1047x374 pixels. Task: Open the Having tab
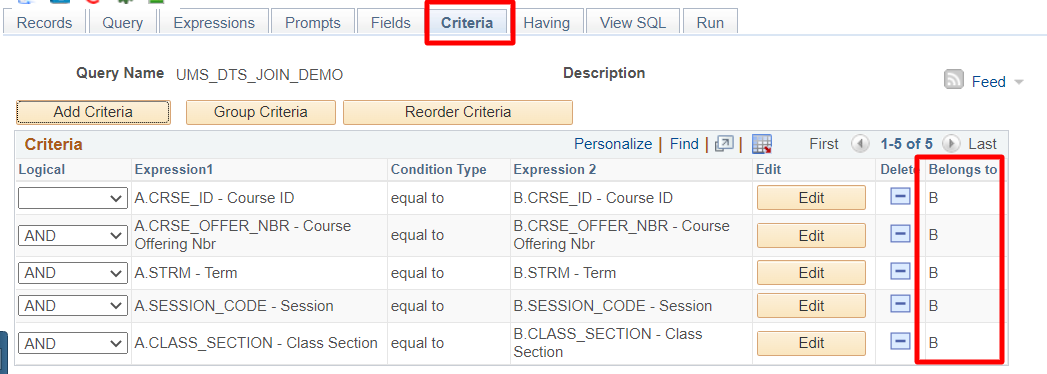[547, 23]
